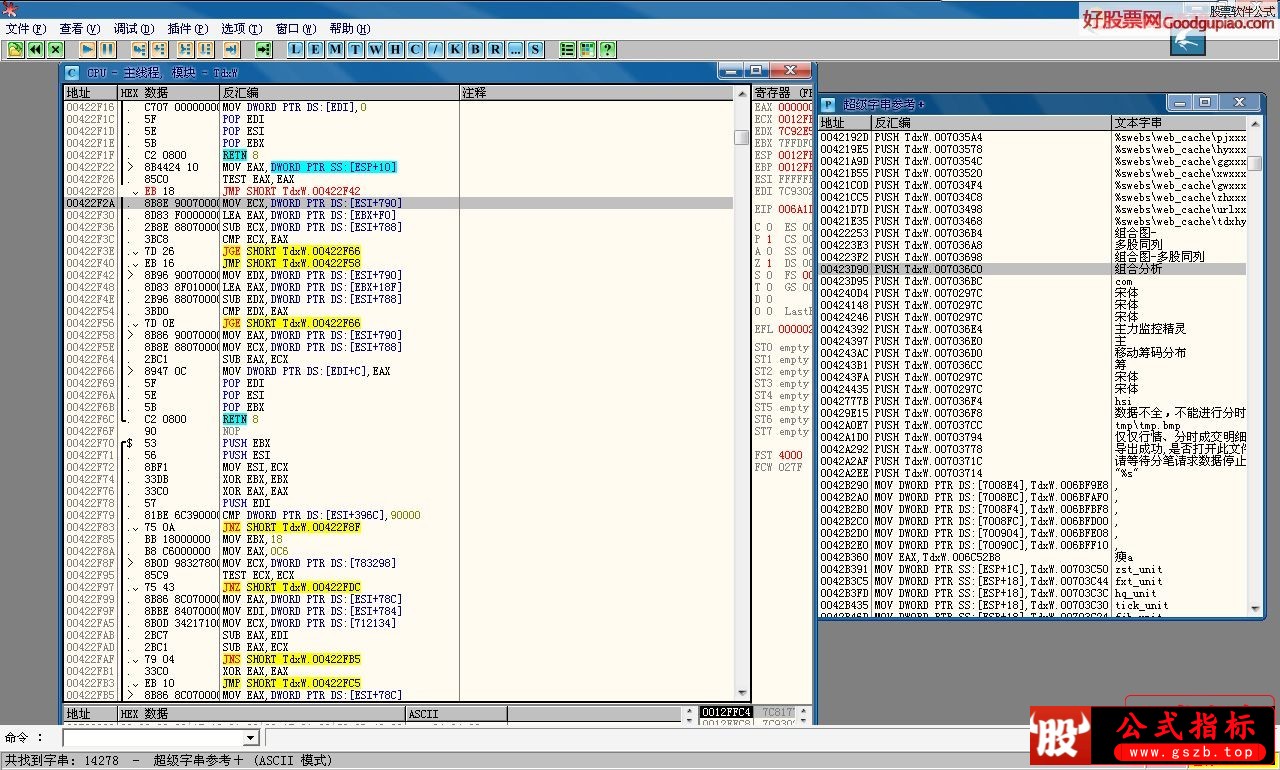Click HEX 数据 column header in CPU pane

click(x=168, y=93)
